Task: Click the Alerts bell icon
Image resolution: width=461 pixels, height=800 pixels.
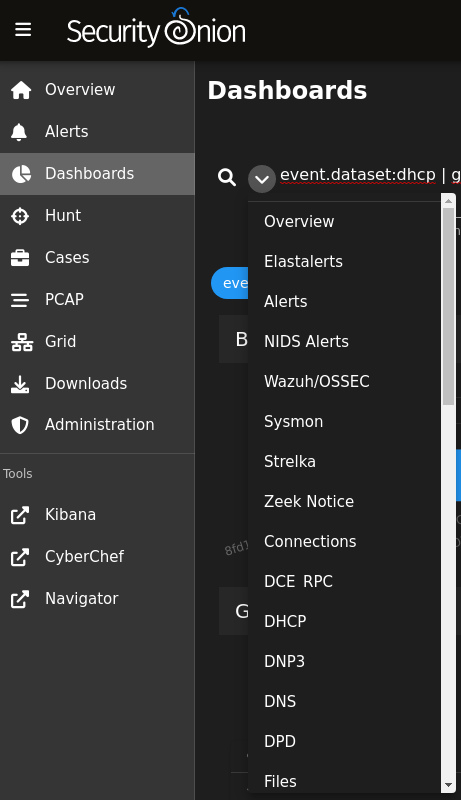Action: click(19, 132)
